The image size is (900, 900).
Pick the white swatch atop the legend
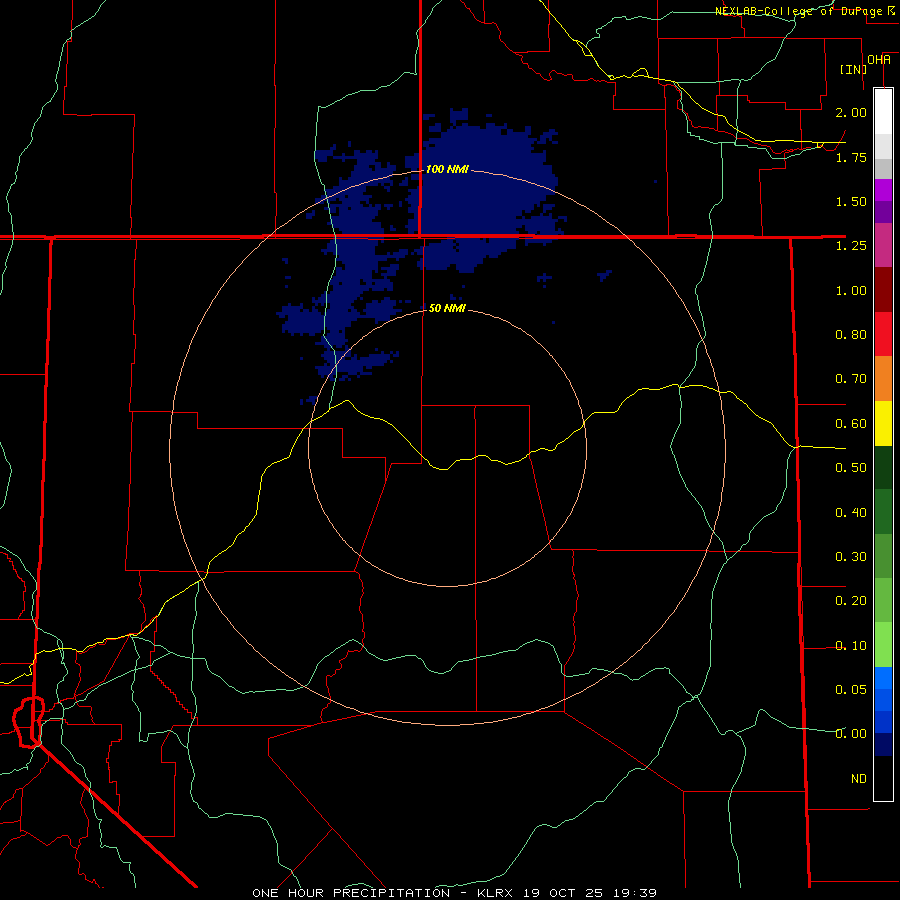pyautogui.click(x=883, y=111)
